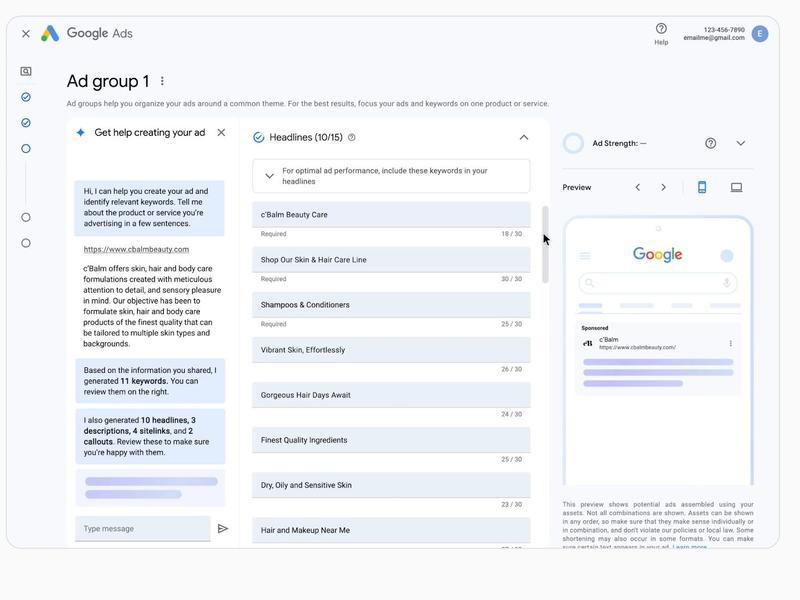
Task: Open the account avatar labeled E
Action: click(x=760, y=34)
